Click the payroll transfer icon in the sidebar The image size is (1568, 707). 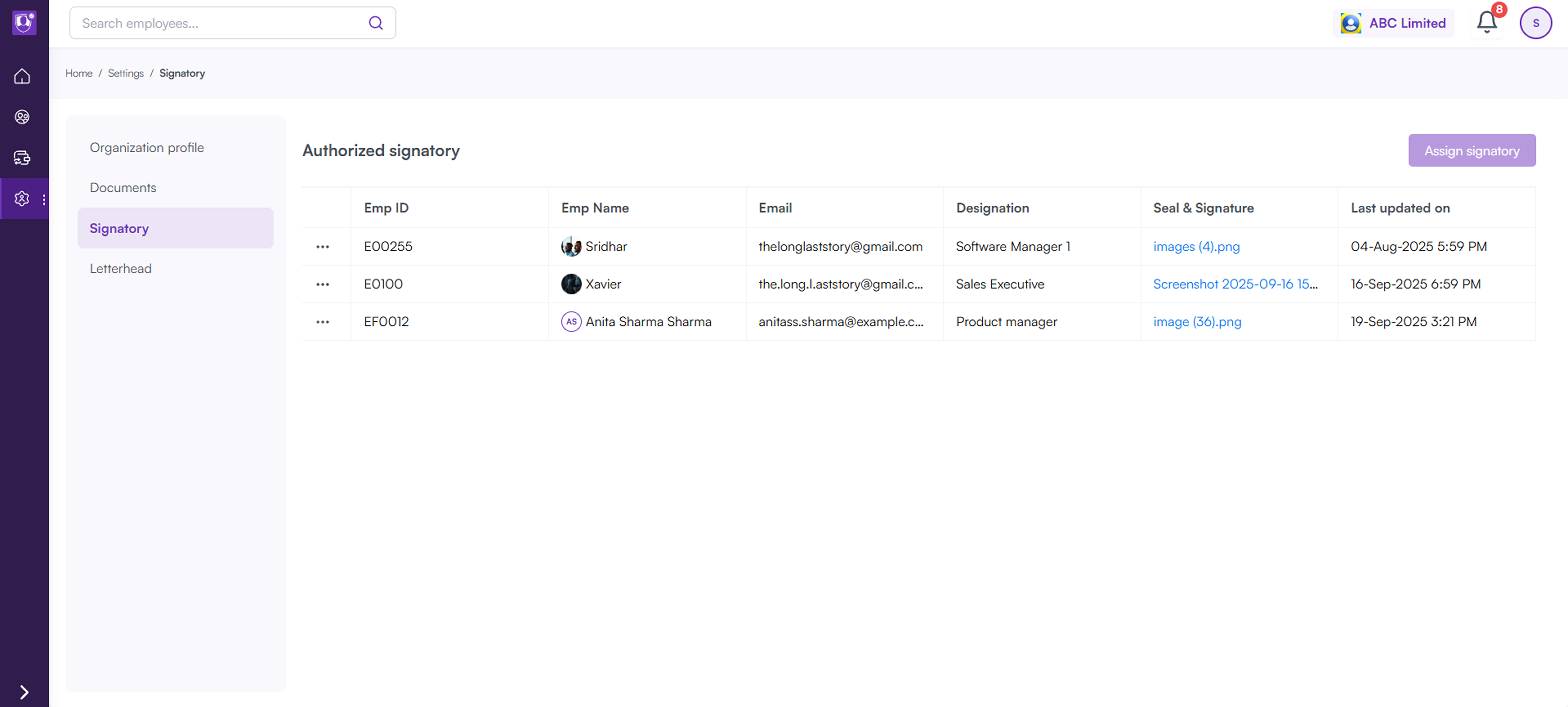point(23,158)
